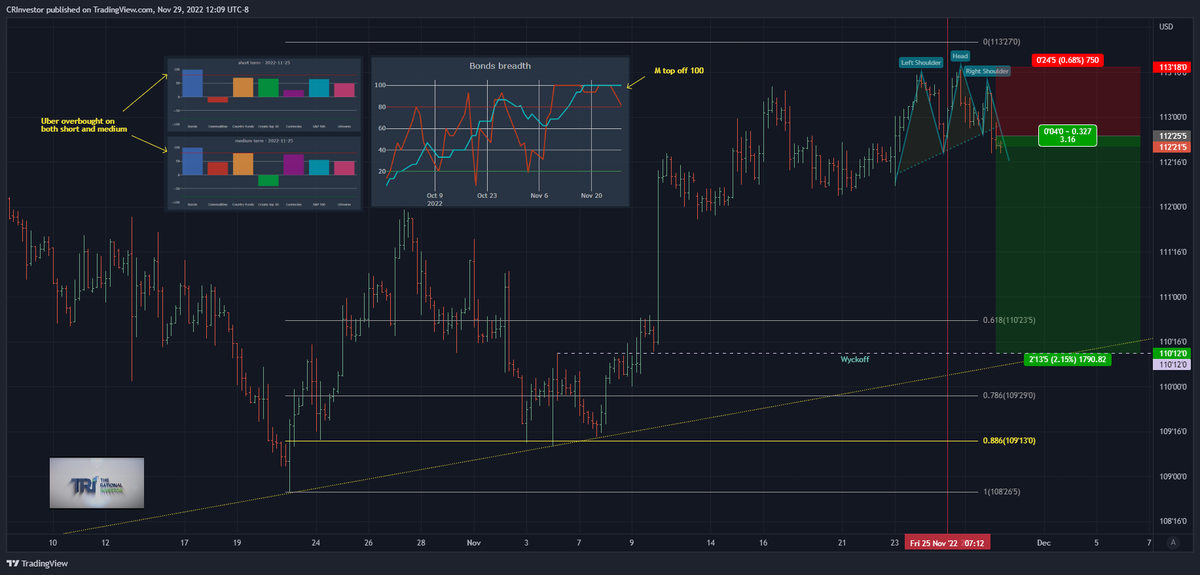Click the crosshair date tag 'Fri 25 Nov '22 07:12'

pyautogui.click(x=947, y=543)
